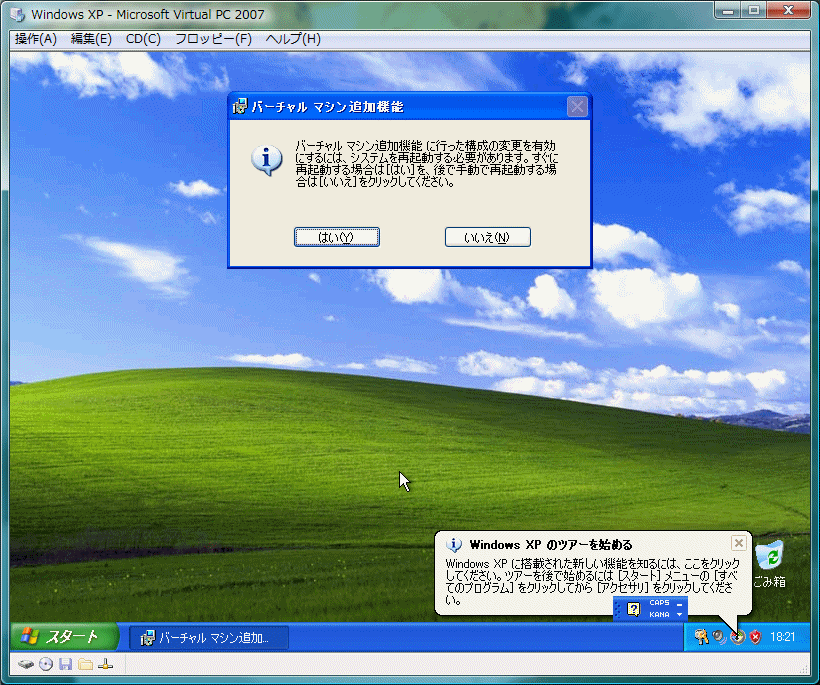Select バーチャル マシン追加 taskbar button

209,638
